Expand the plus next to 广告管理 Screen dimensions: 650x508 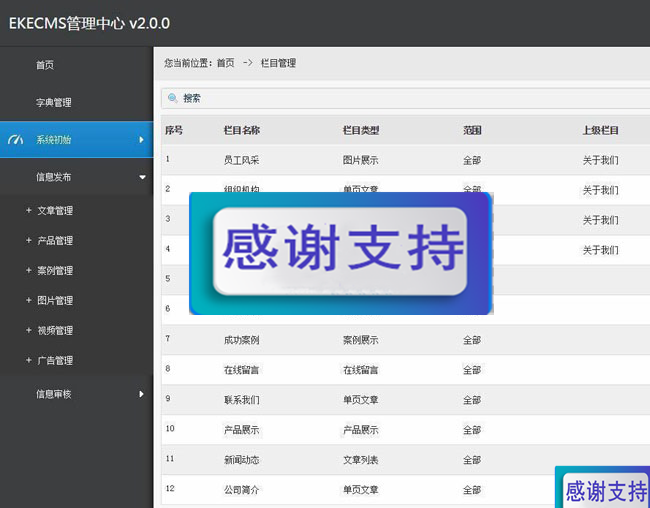click(29, 360)
